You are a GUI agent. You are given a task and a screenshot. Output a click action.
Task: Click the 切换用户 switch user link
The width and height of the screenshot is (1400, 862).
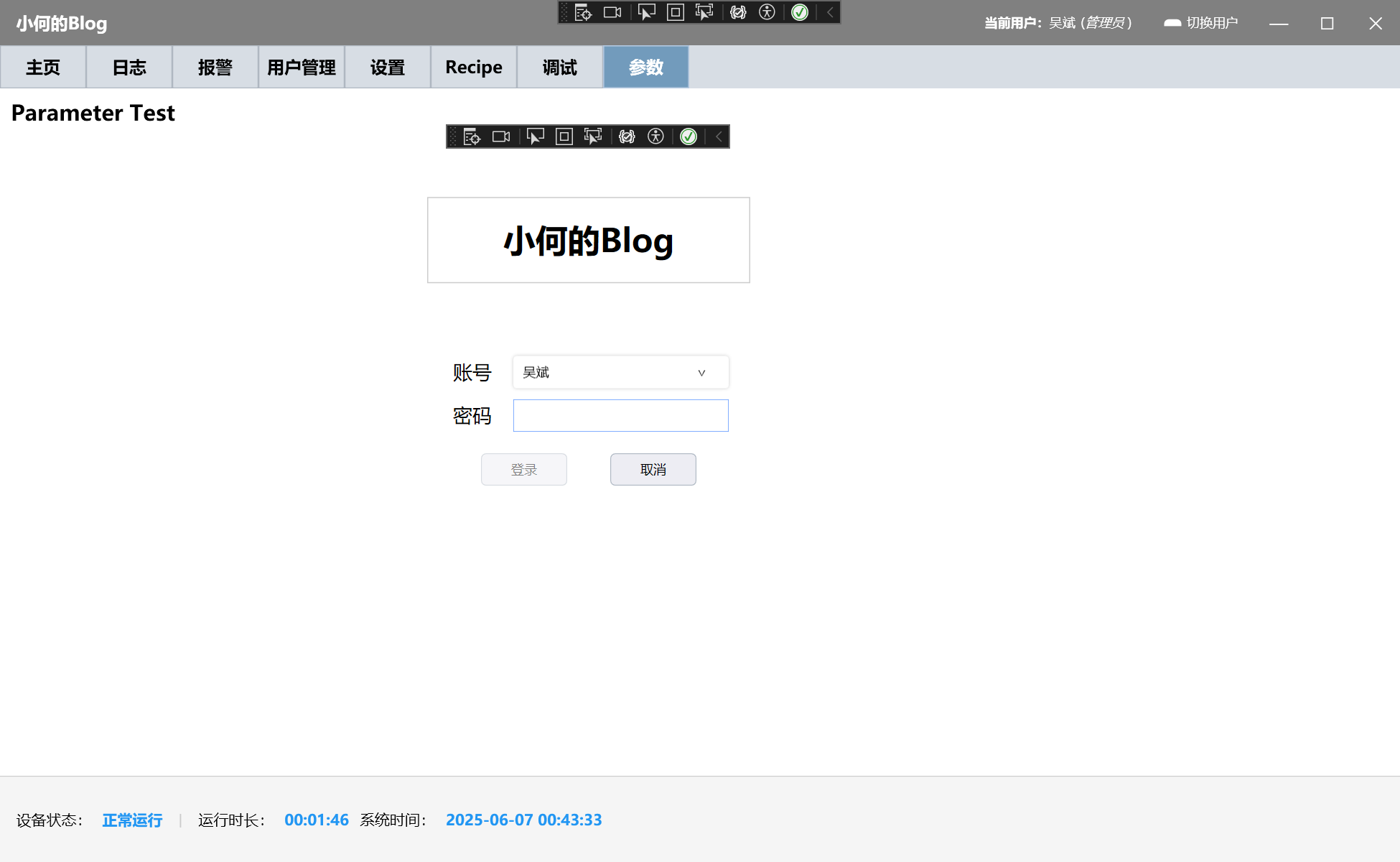coord(1212,23)
